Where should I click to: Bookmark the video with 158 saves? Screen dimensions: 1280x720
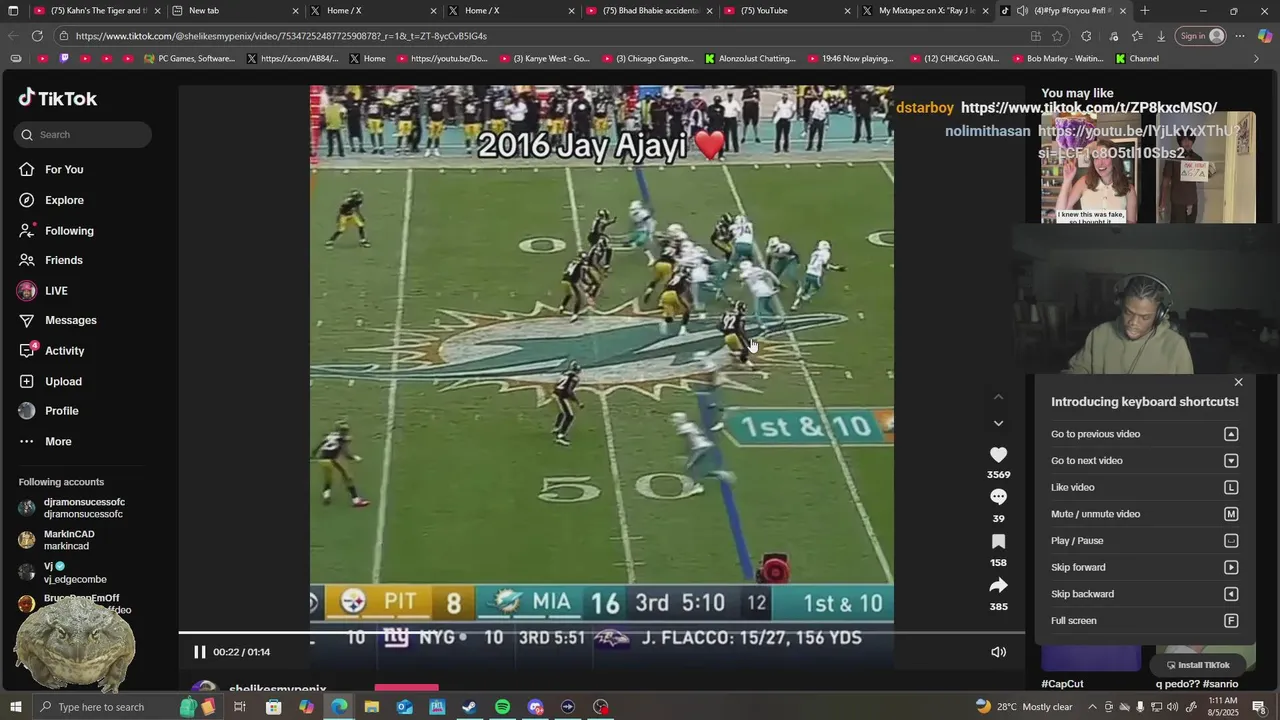pyautogui.click(x=998, y=541)
